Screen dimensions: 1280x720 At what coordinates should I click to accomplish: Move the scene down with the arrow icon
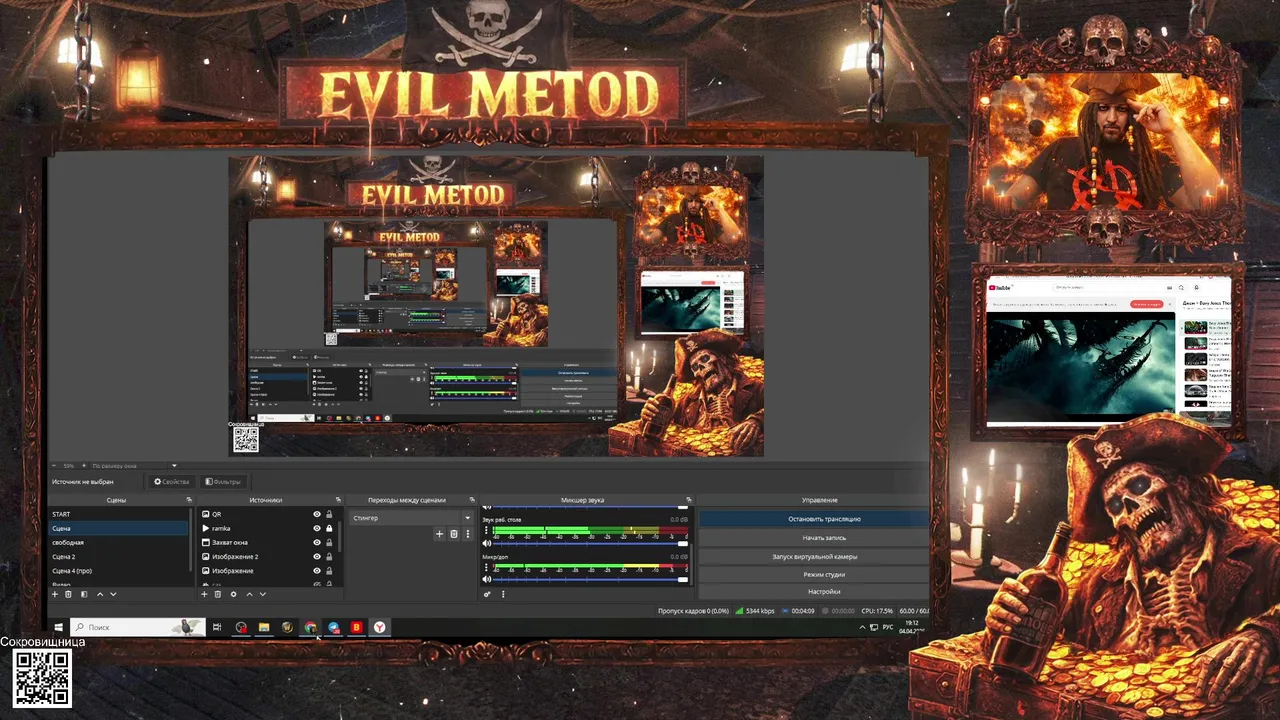[x=113, y=594]
